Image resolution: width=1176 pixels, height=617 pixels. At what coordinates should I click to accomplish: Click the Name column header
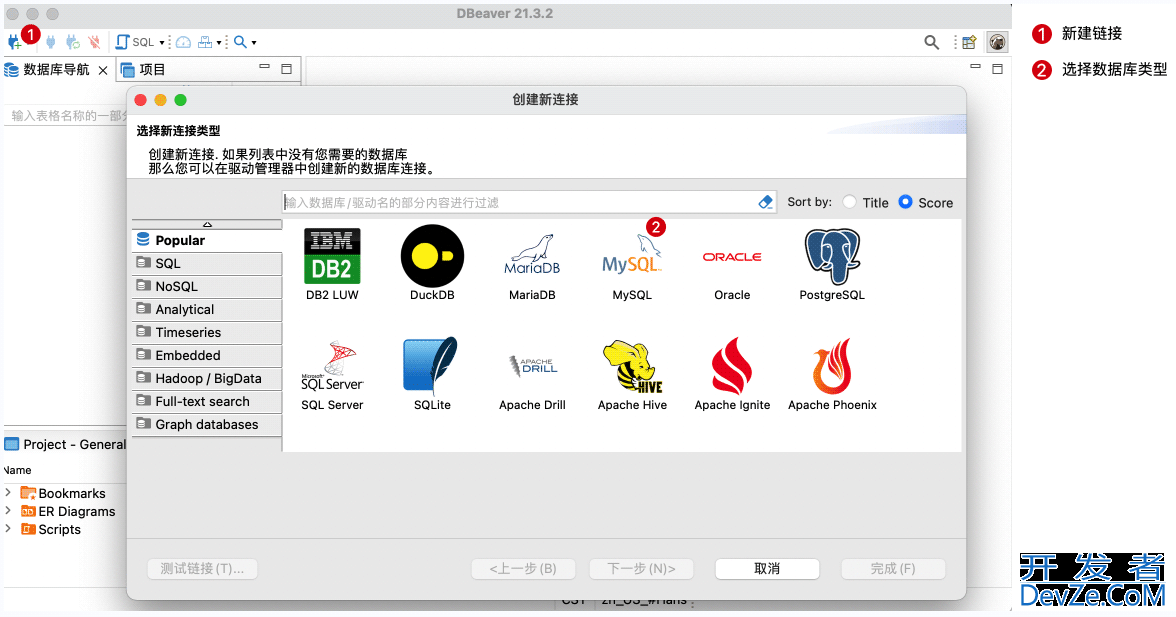tap(17, 470)
